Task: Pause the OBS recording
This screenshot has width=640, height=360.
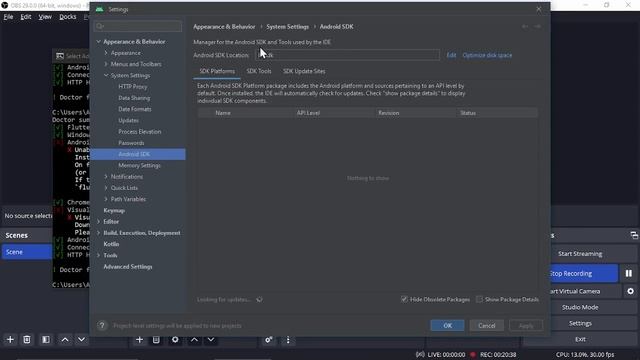Action: 629,273
